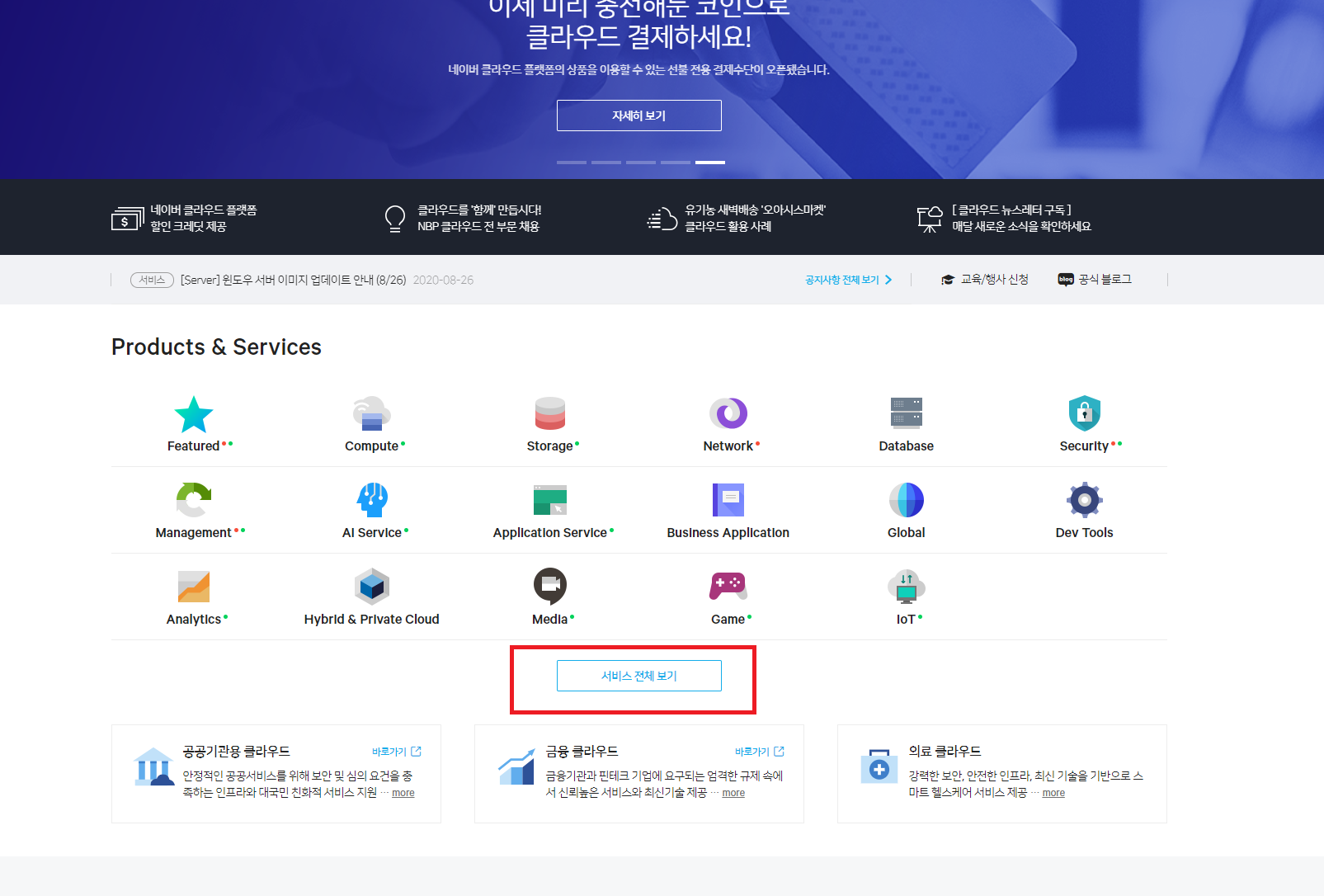This screenshot has width=1324, height=896.
Task: Click the medical cloud kit icon
Action: [x=879, y=766]
